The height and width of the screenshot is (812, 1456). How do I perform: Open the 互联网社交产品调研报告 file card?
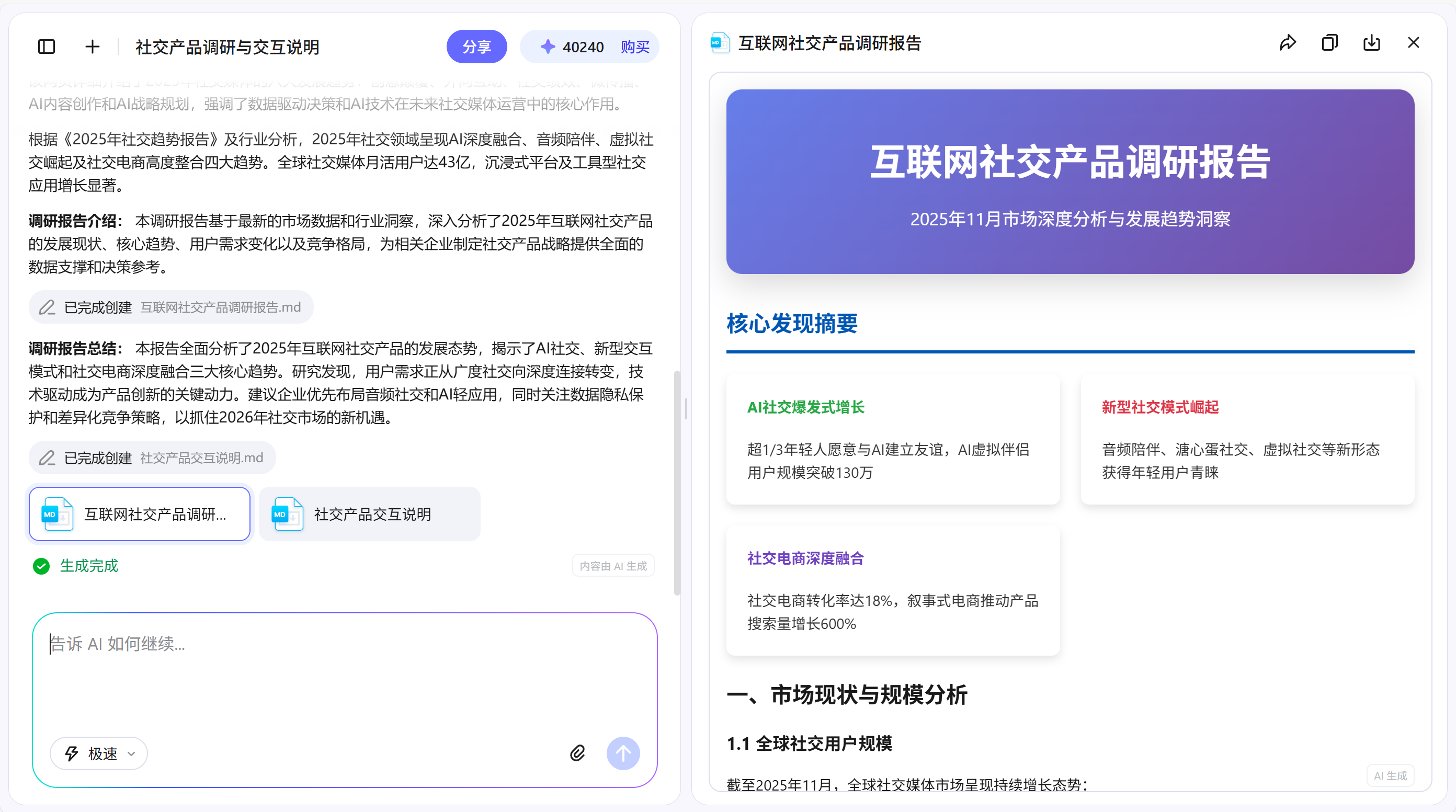click(139, 514)
